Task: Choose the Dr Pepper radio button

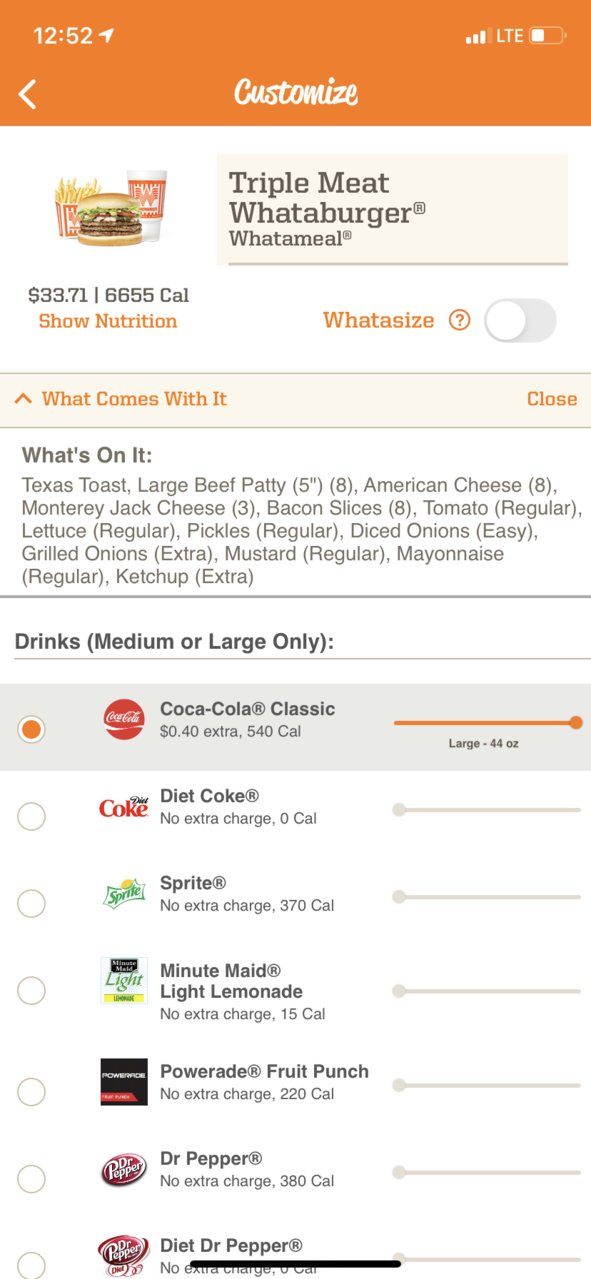Action: [x=31, y=1179]
